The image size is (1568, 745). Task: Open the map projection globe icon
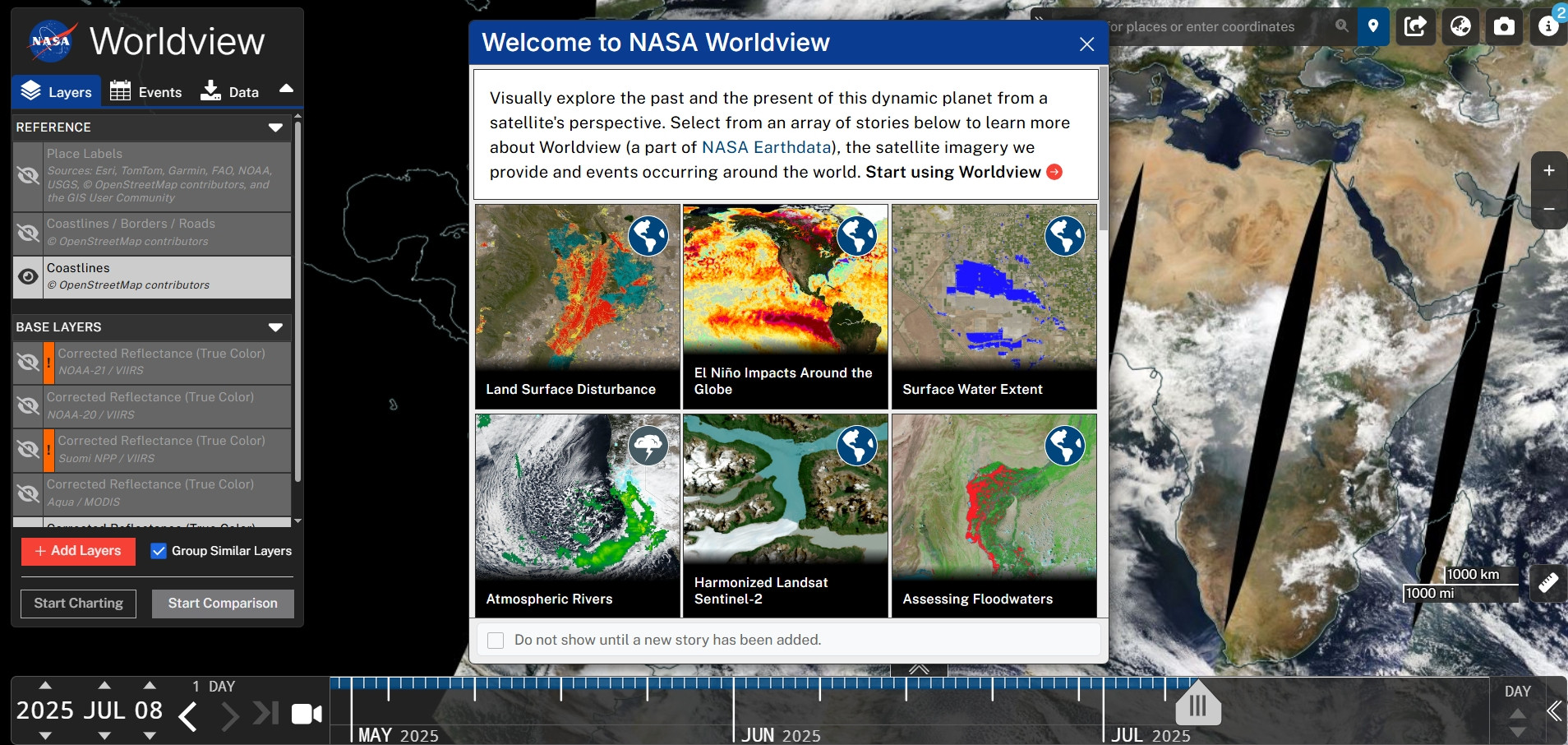point(1460,26)
